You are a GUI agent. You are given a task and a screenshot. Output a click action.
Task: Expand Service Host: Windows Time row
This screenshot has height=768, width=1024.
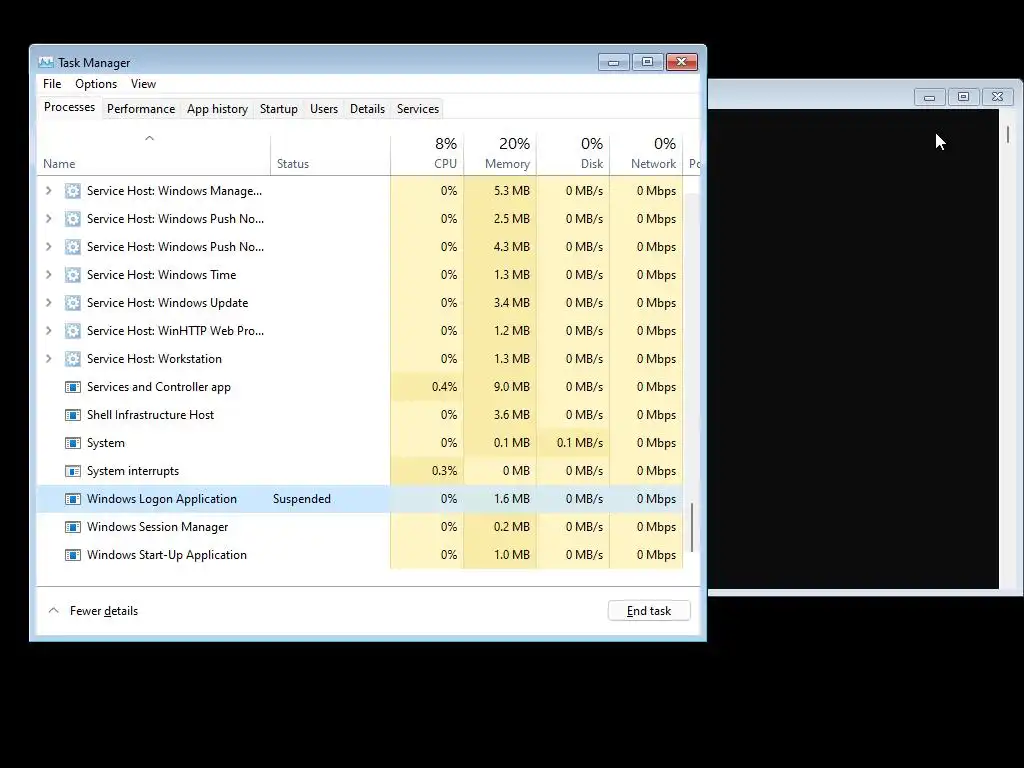click(x=48, y=275)
